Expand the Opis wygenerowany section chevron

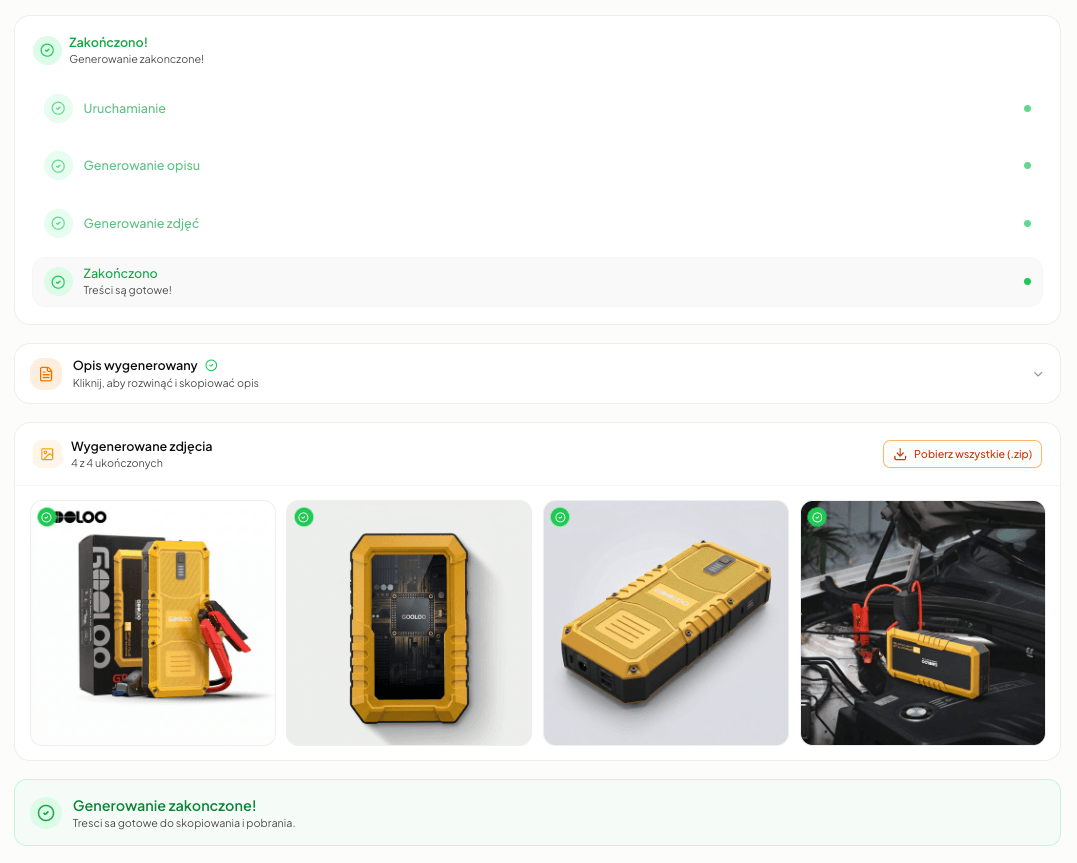pyautogui.click(x=1038, y=373)
